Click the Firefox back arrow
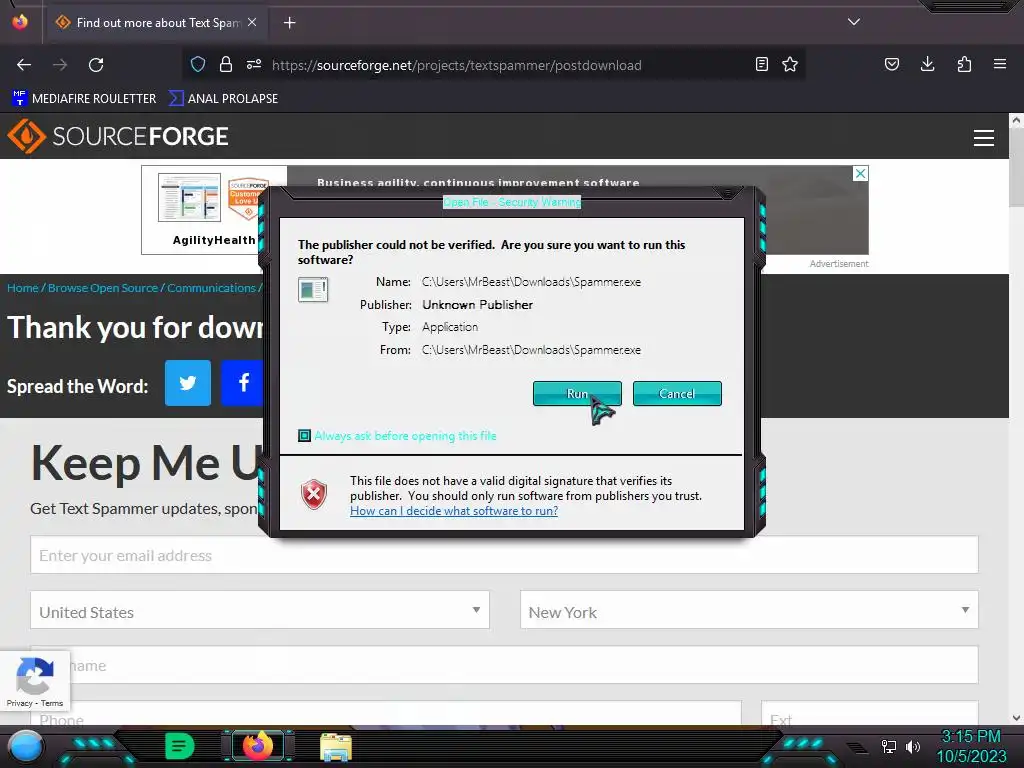 [24, 65]
